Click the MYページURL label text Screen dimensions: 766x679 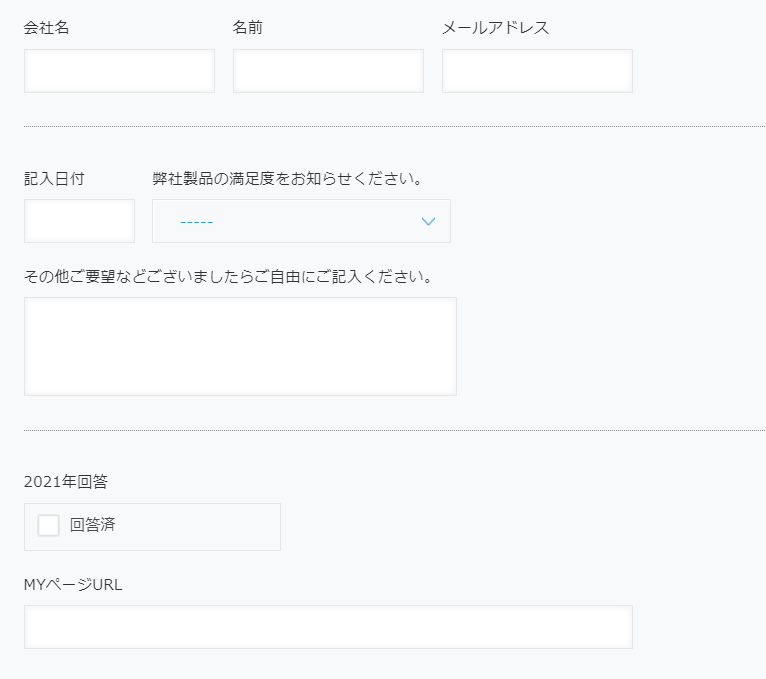pos(73,584)
